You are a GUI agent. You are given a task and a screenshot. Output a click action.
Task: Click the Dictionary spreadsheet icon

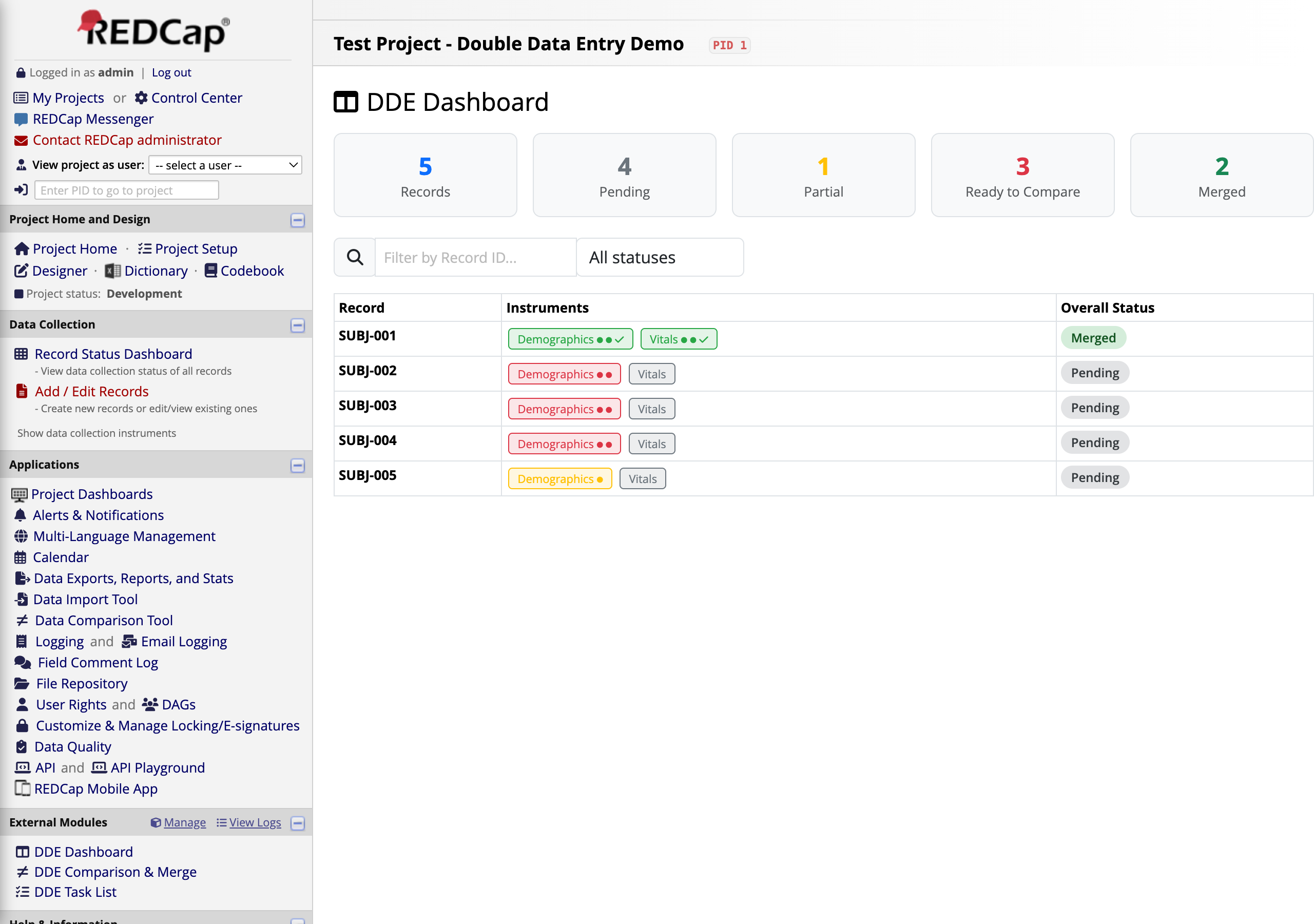(x=113, y=271)
